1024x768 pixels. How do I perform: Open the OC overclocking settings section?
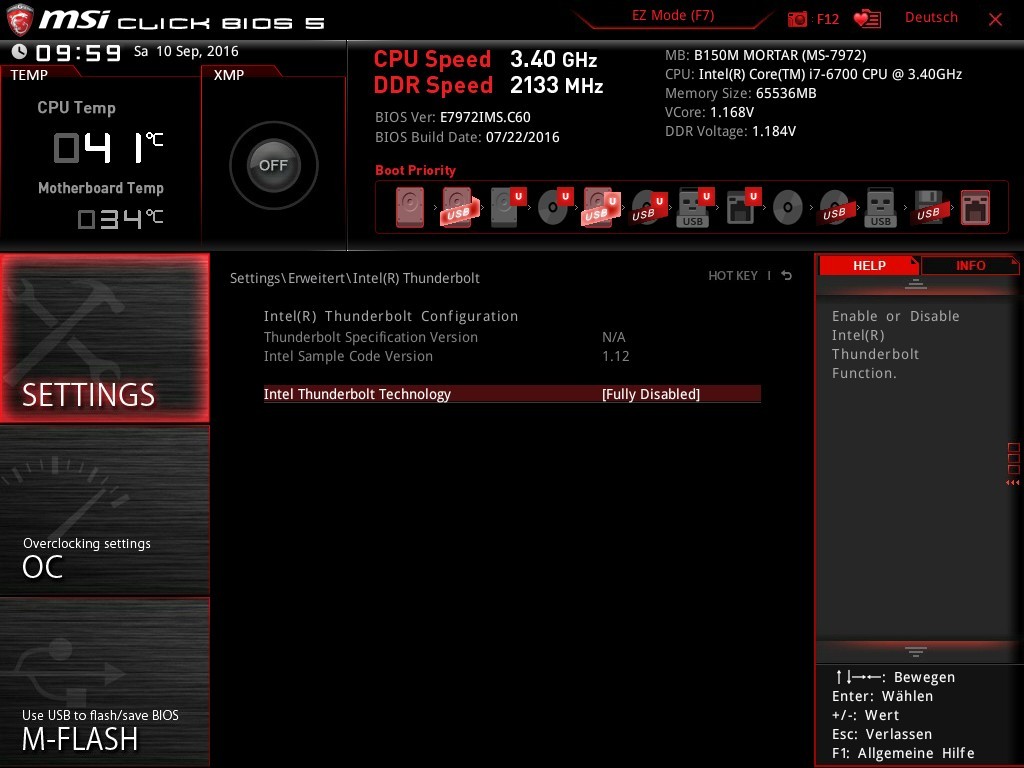104,511
